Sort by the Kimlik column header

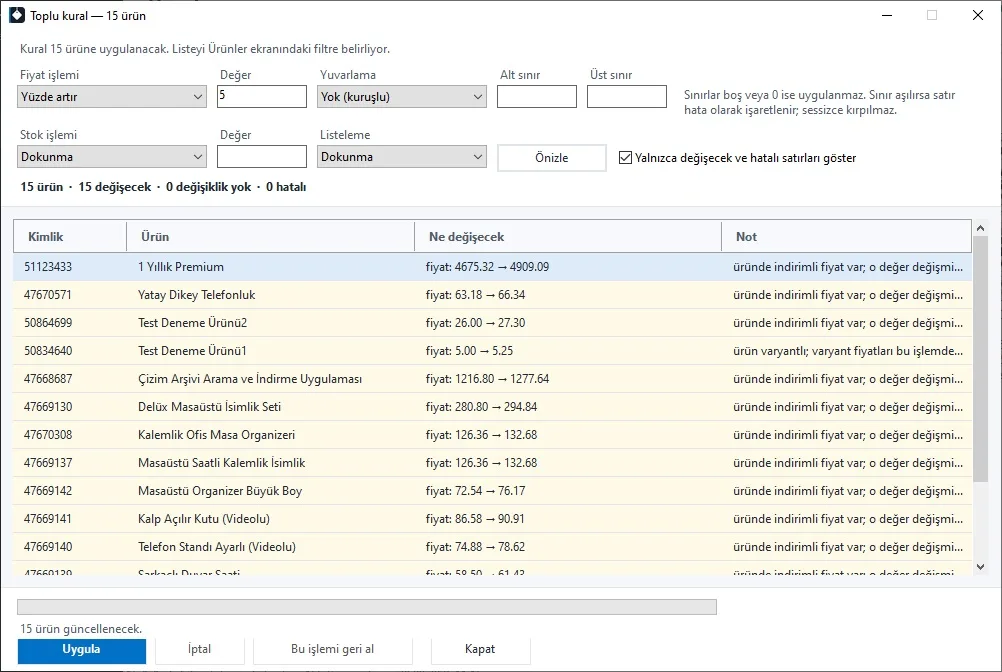coord(70,237)
